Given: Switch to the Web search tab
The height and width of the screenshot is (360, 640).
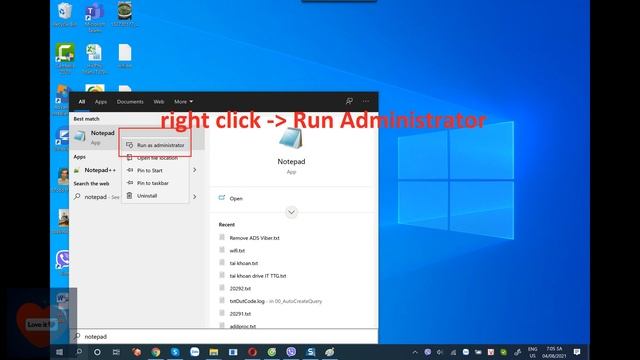Looking at the screenshot, I should pos(159,102).
